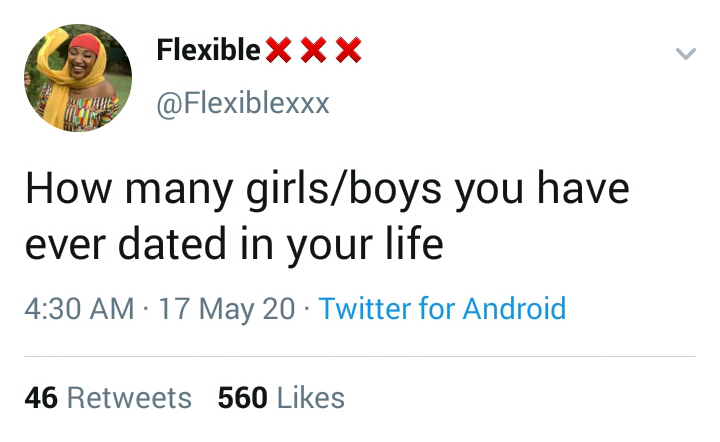Click the first red X emoji
This screenshot has width=720, height=442.
pyautogui.click(x=278, y=50)
